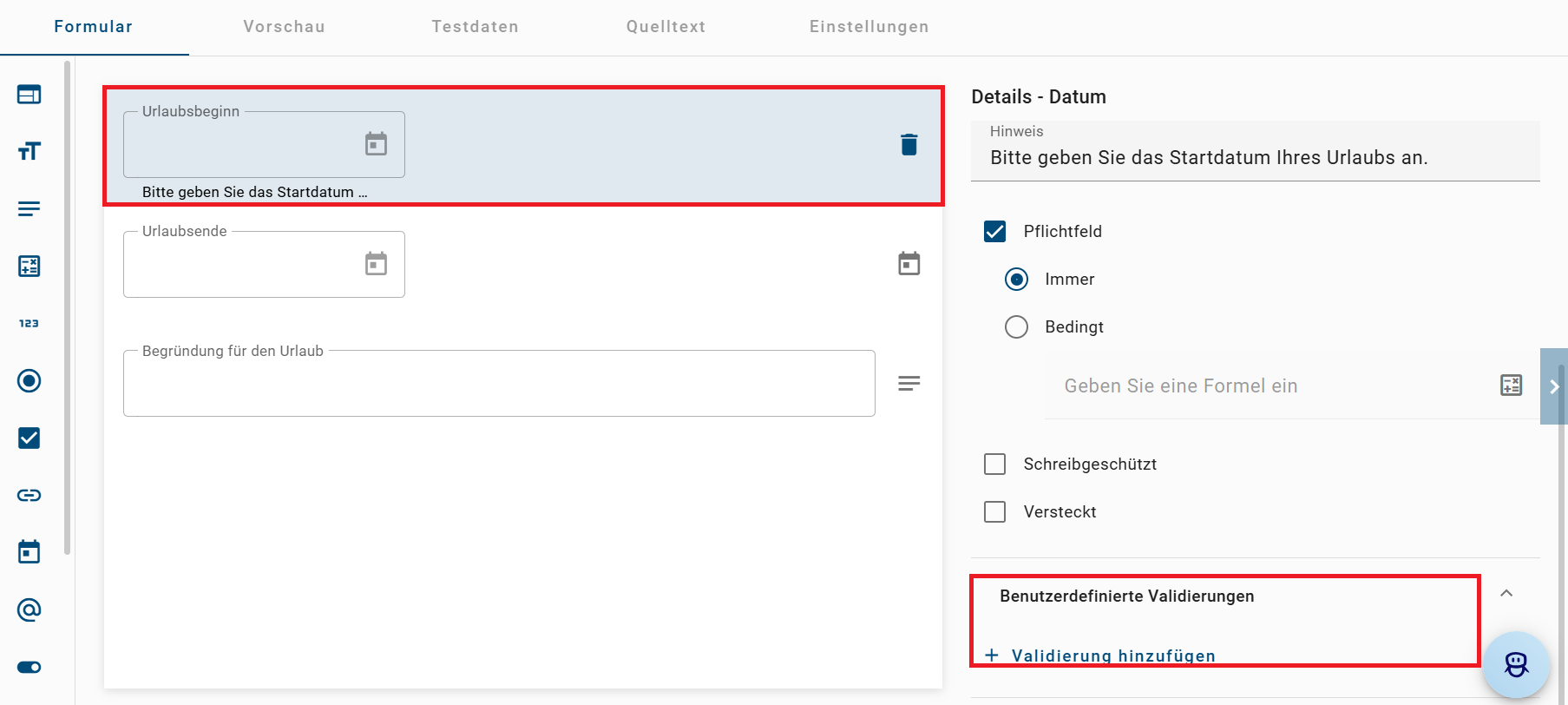The height and width of the screenshot is (705, 1568).
Task: Add a number field (123) from sidebar
Action: [x=29, y=323]
